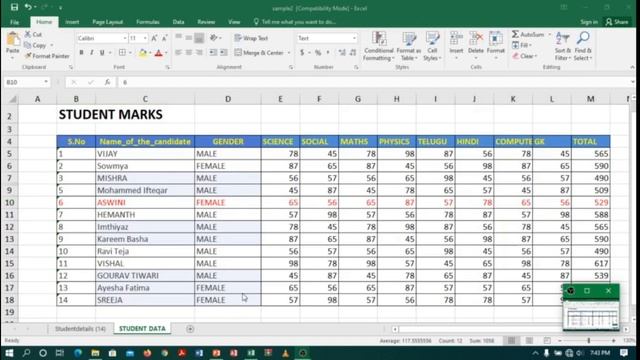This screenshot has height=360, width=640.
Task: Click the Delete cells icon
Action: tap(476, 39)
